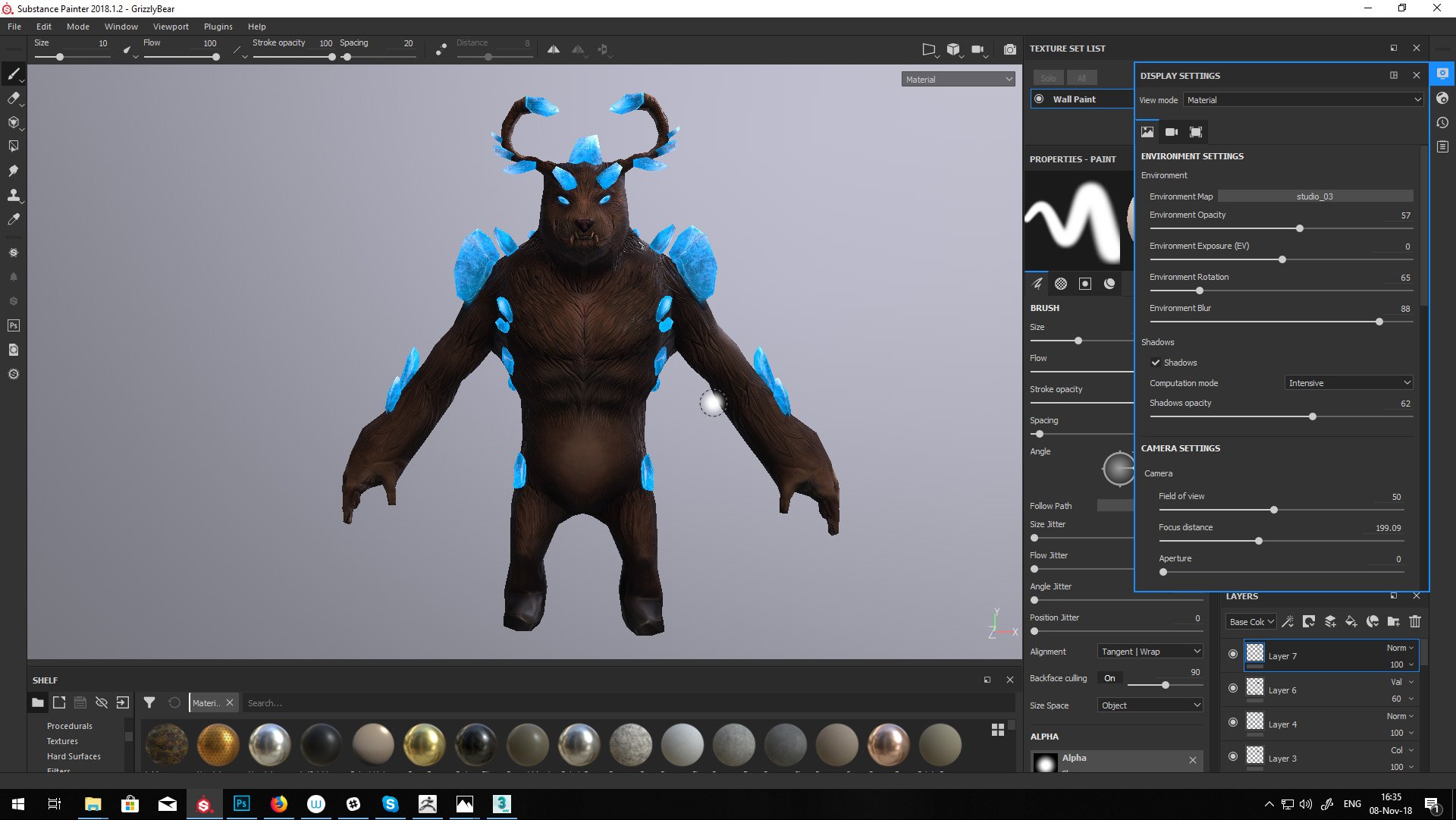The width and height of the screenshot is (1456, 820).
Task: Remove the Alpha brush with its X
Action: click(1193, 760)
